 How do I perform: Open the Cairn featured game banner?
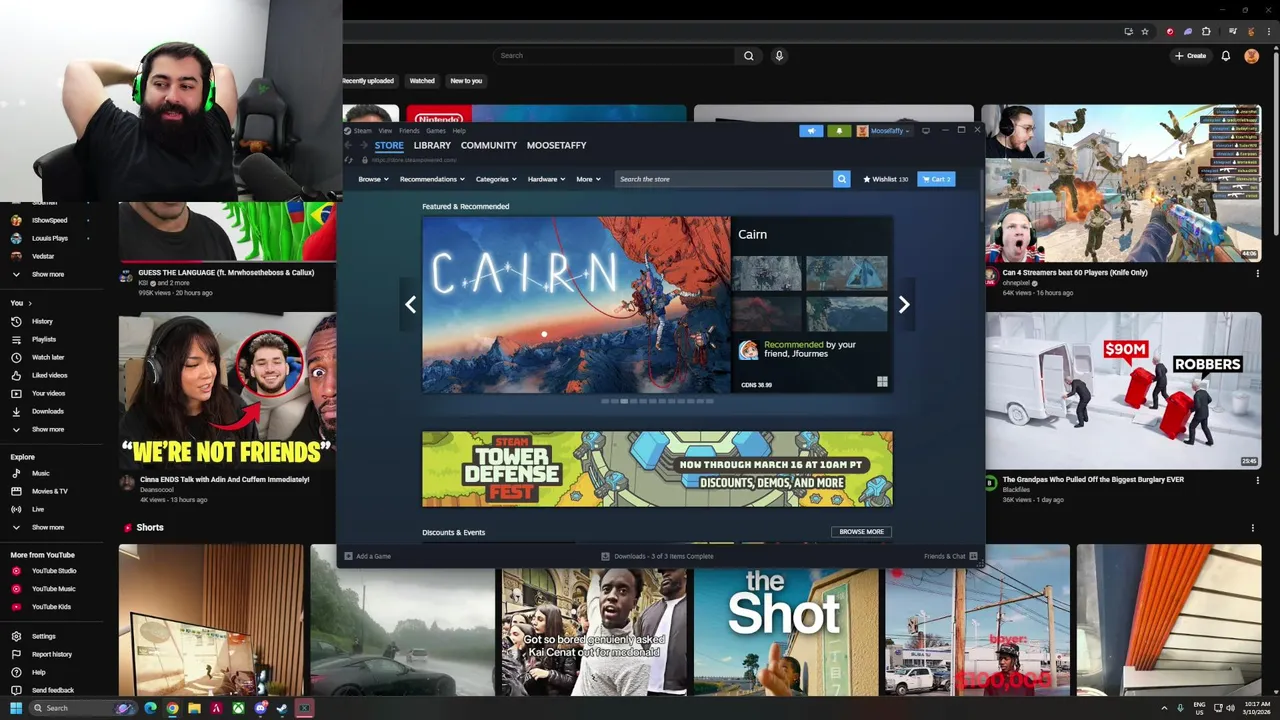click(576, 305)
